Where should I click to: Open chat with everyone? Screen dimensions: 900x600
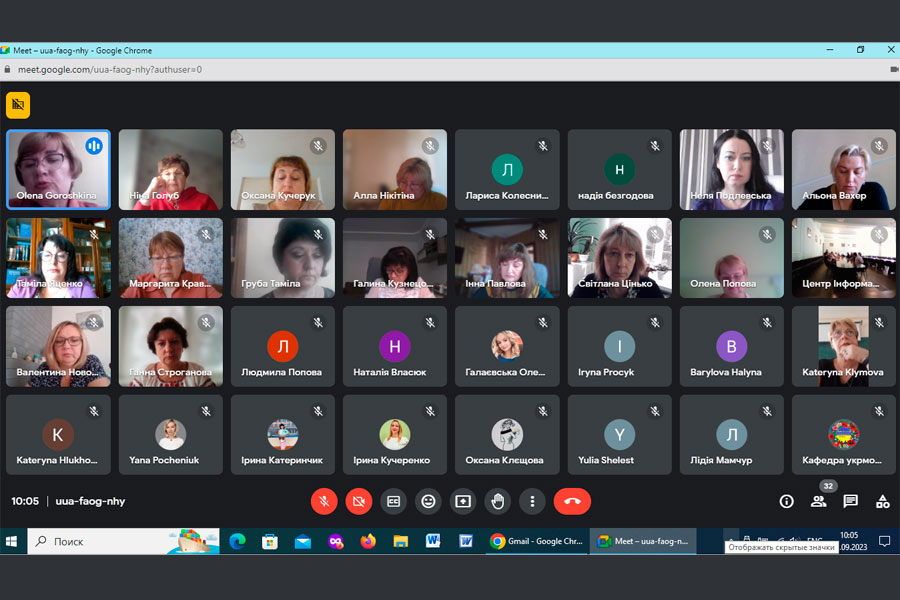(x=851, y=501)
